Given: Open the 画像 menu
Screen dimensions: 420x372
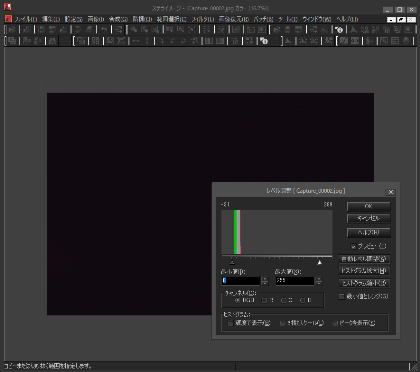Looking at the screenshot, I should click(x=96, y=19).
